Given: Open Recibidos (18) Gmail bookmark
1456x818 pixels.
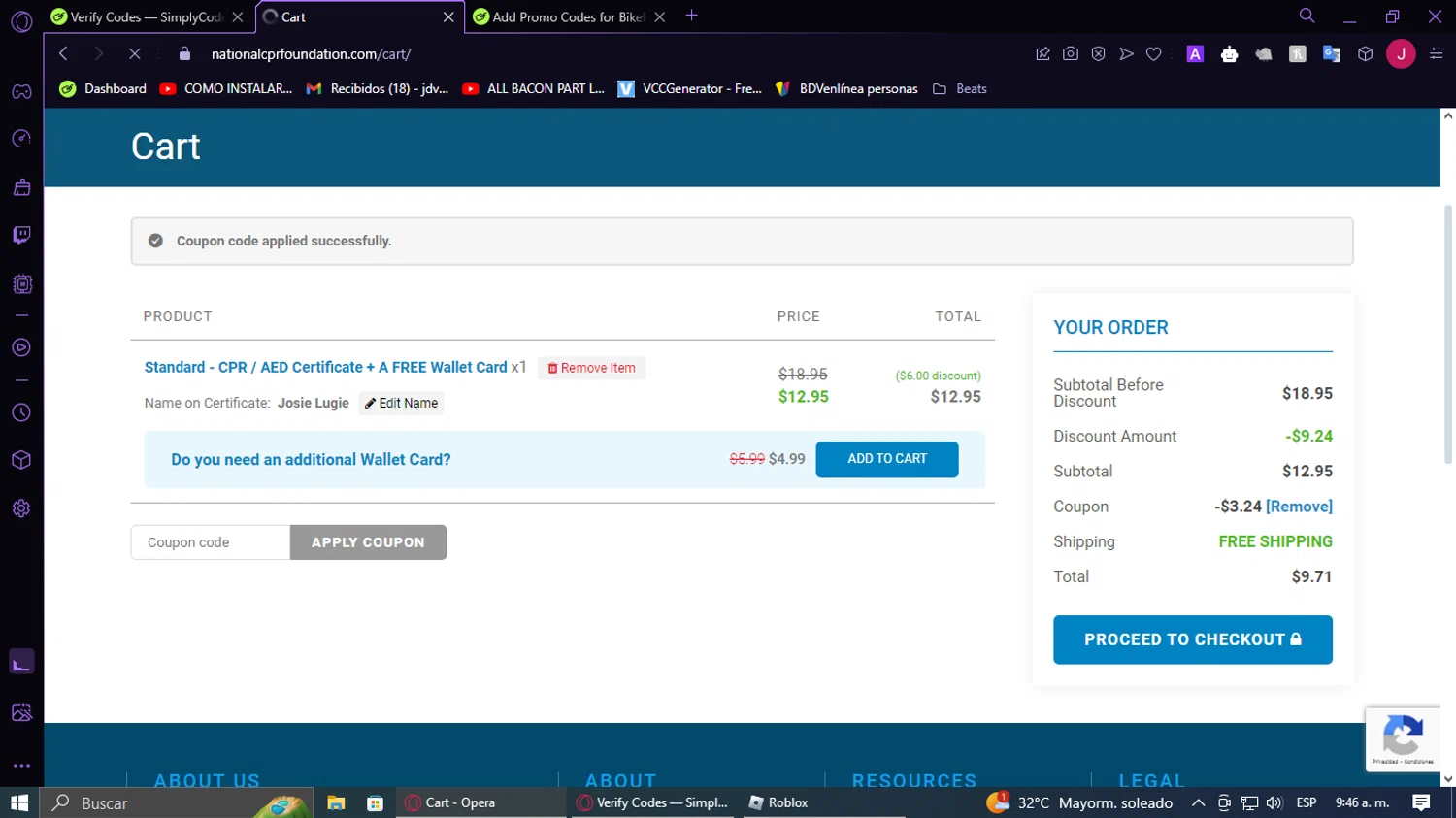Looking at the screenshot, I should (x=377, y=88).
